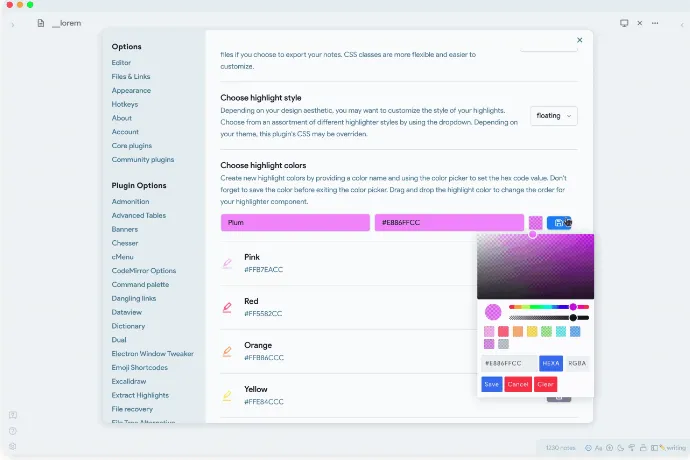Click the help icon in left ribbon
The width and height of the screenshot is (690, 460).
tap(13, 431)
